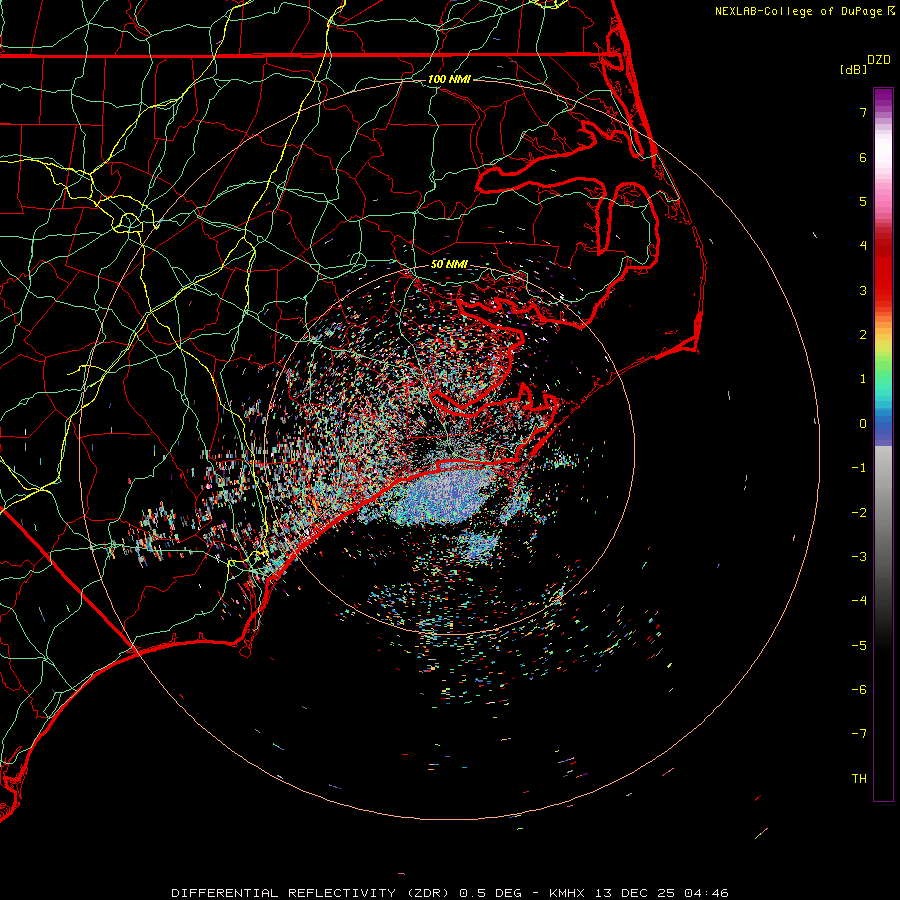Click the TH threshold label on legend
The image size is (900, 900).
click(859, 779)
